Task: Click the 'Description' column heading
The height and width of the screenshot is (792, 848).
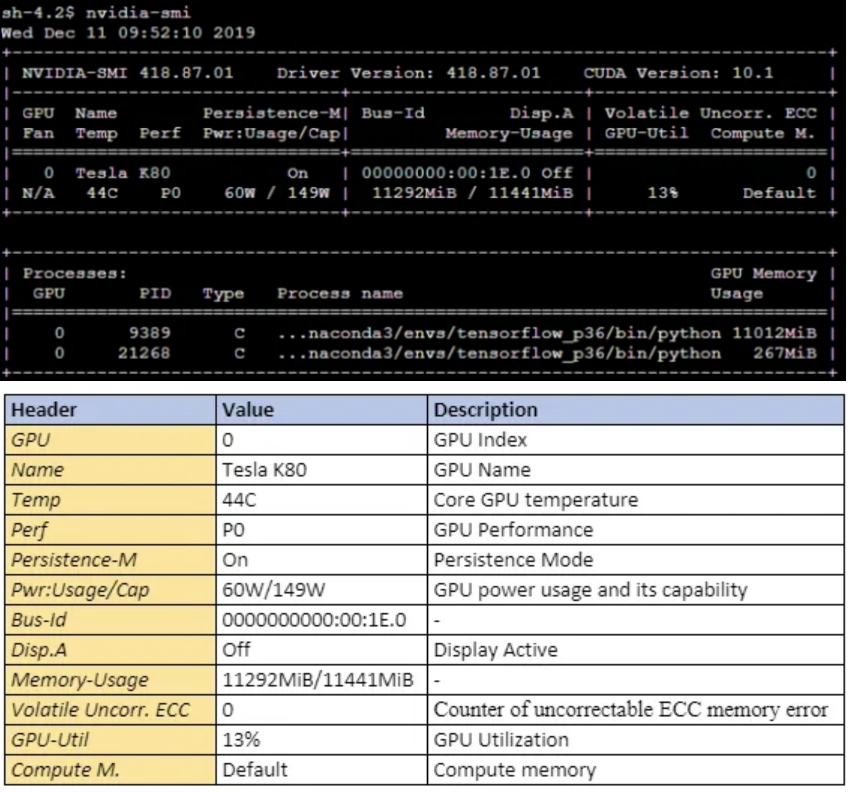Action: tap(485, 410)
